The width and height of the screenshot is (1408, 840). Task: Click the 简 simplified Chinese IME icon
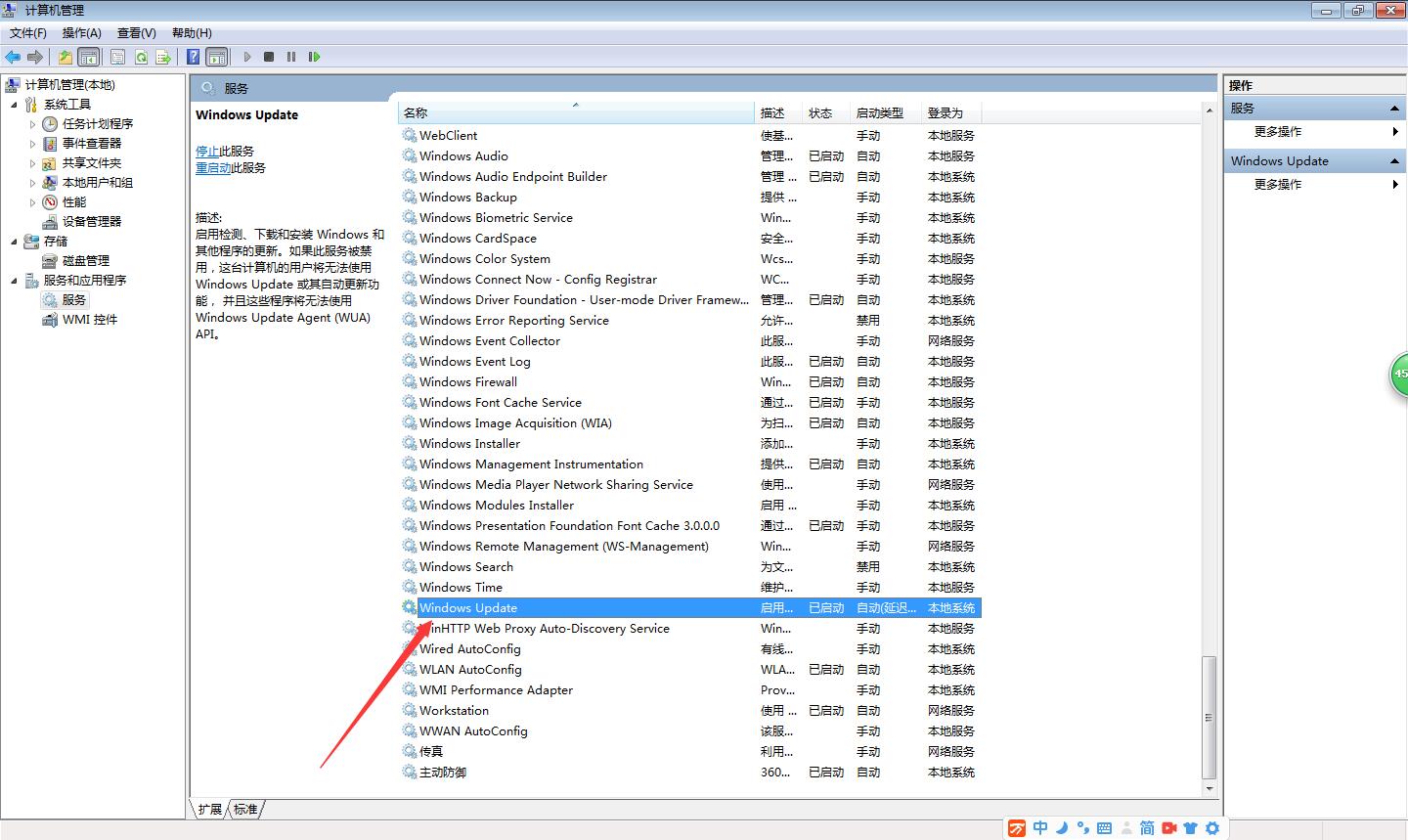pos(1147,828)
